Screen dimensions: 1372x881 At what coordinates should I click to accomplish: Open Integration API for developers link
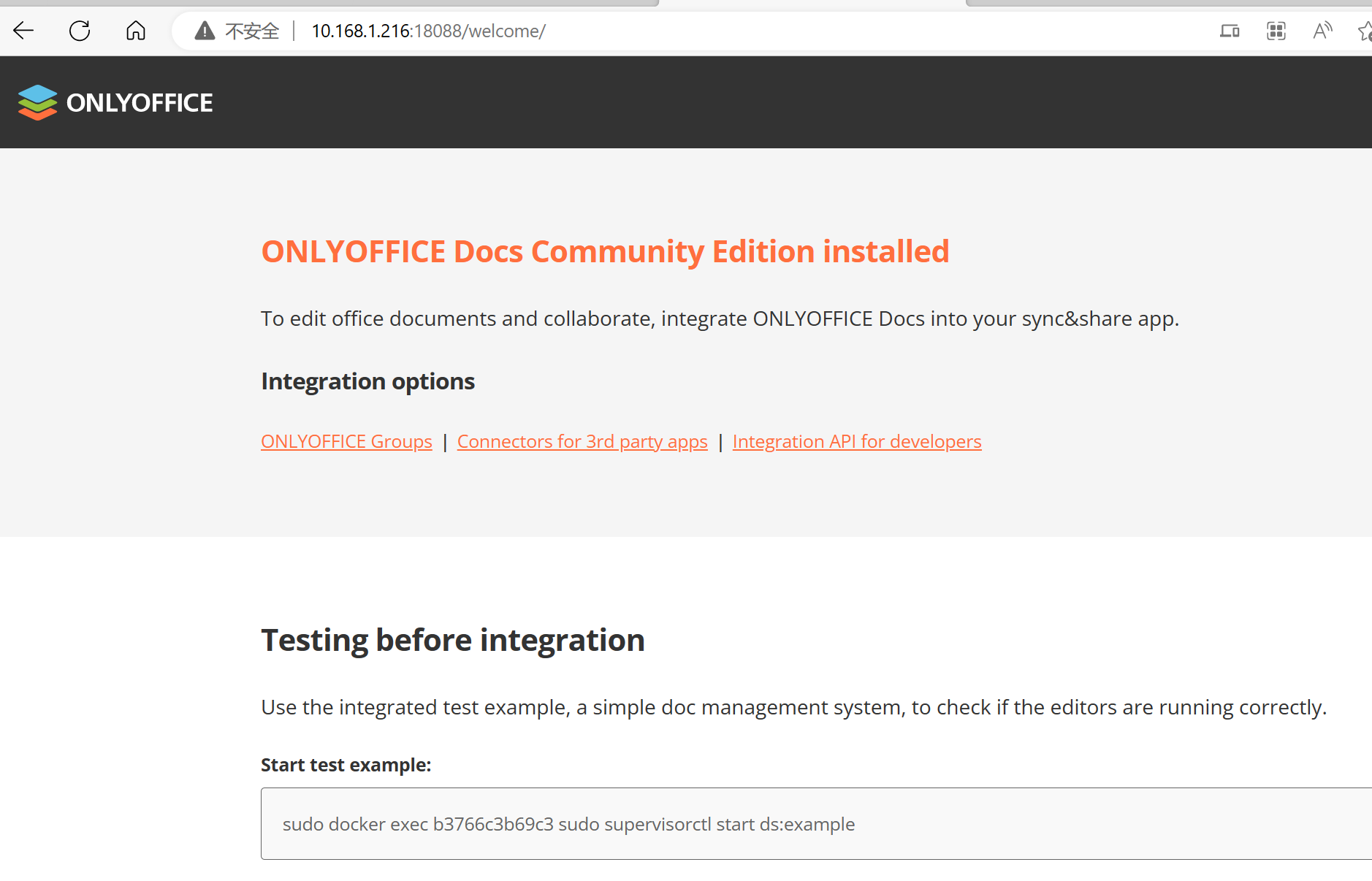pyautogui.click(x=856, y=441)
